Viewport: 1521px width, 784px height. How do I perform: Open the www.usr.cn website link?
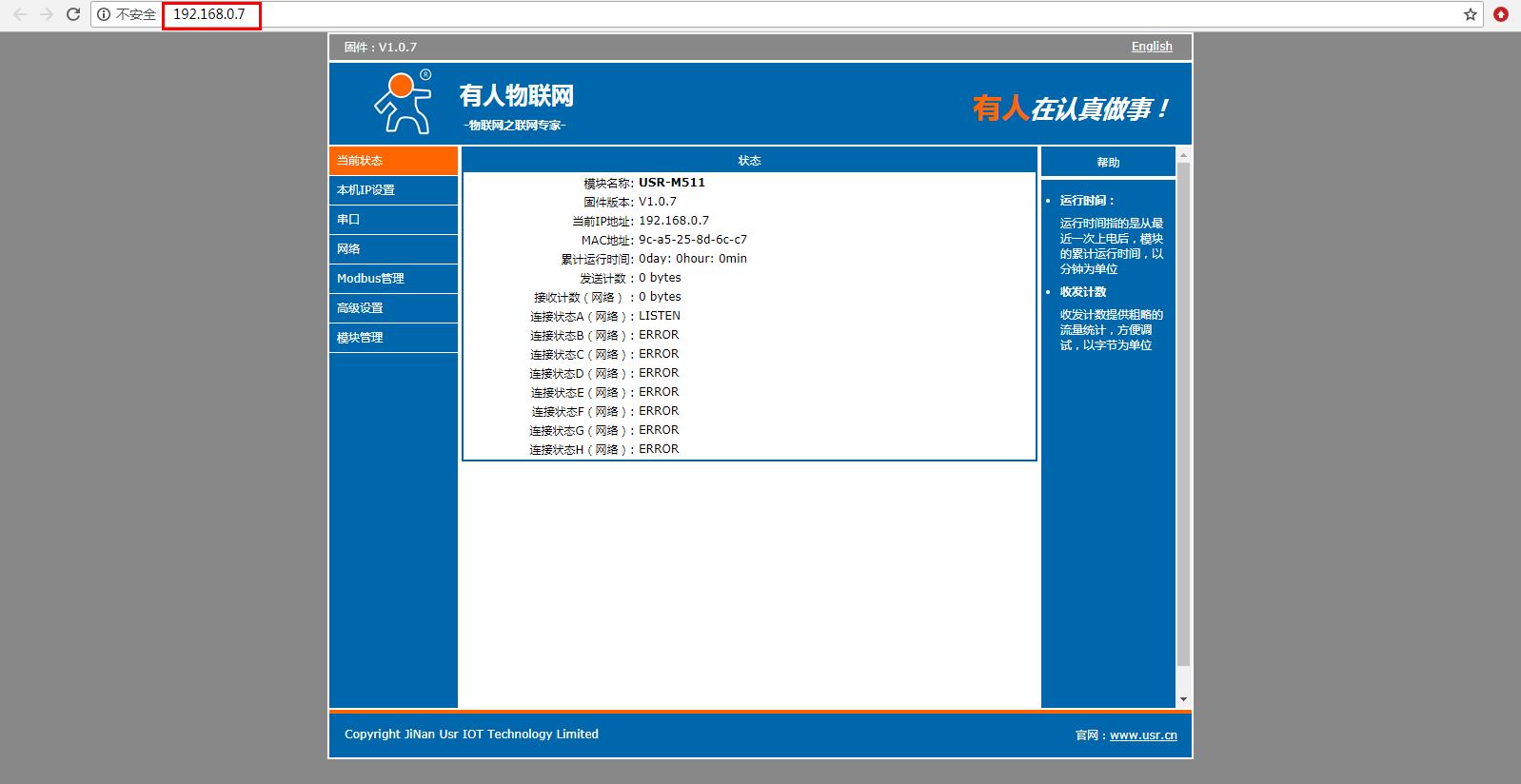coord(1142,735)
